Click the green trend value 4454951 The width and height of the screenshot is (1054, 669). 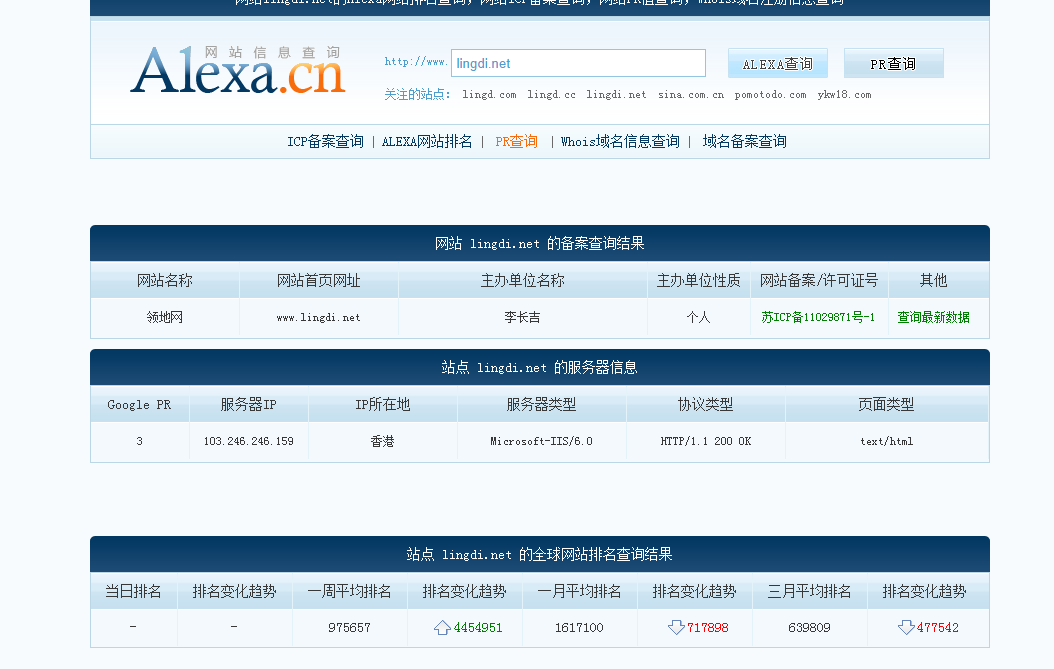point(478,628)
